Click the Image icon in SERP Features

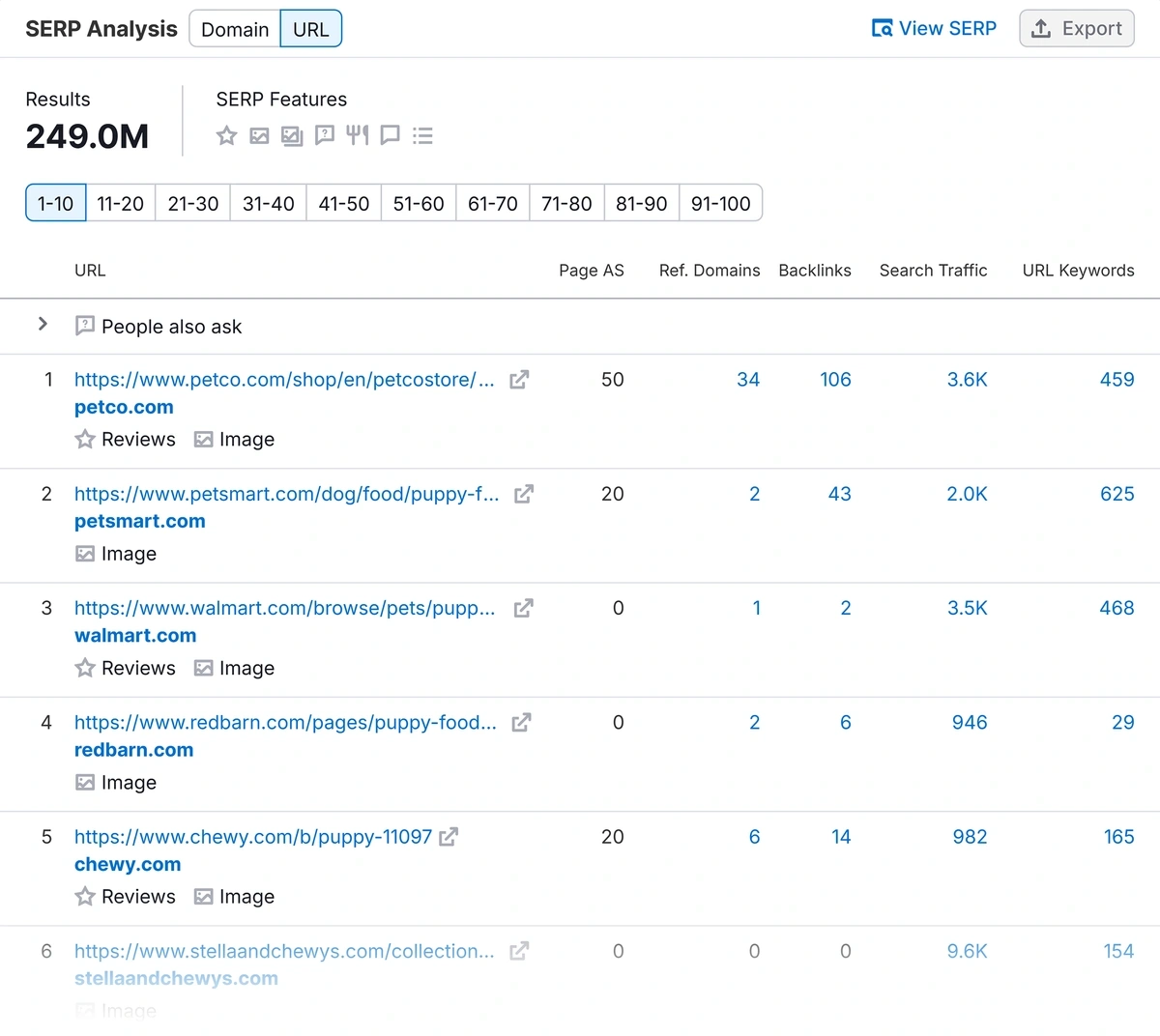[259, 135]
